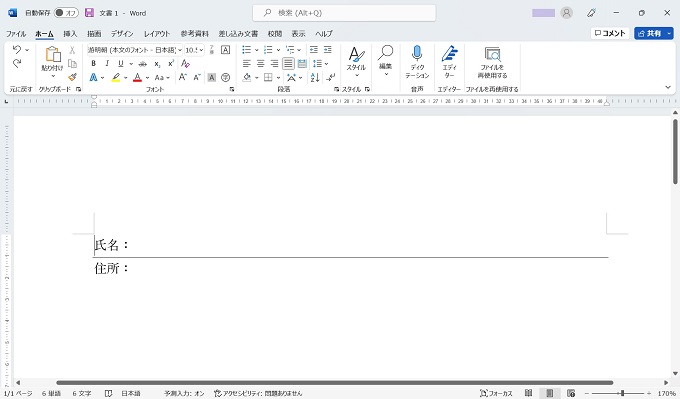Align text left
The height and width of the screenshot is (399, 680).
(246, 64)
